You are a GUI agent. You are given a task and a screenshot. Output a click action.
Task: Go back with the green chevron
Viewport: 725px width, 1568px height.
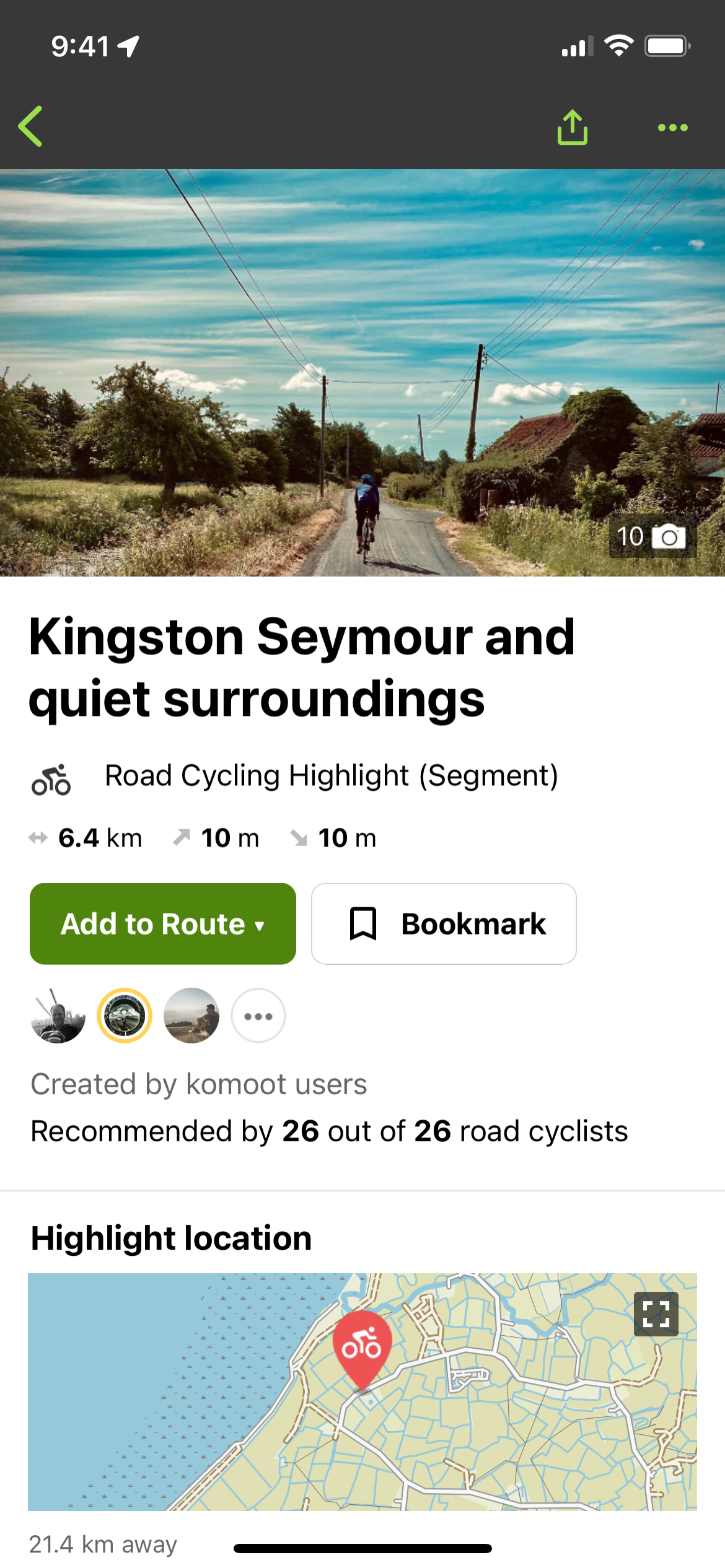tap(31, 127)
